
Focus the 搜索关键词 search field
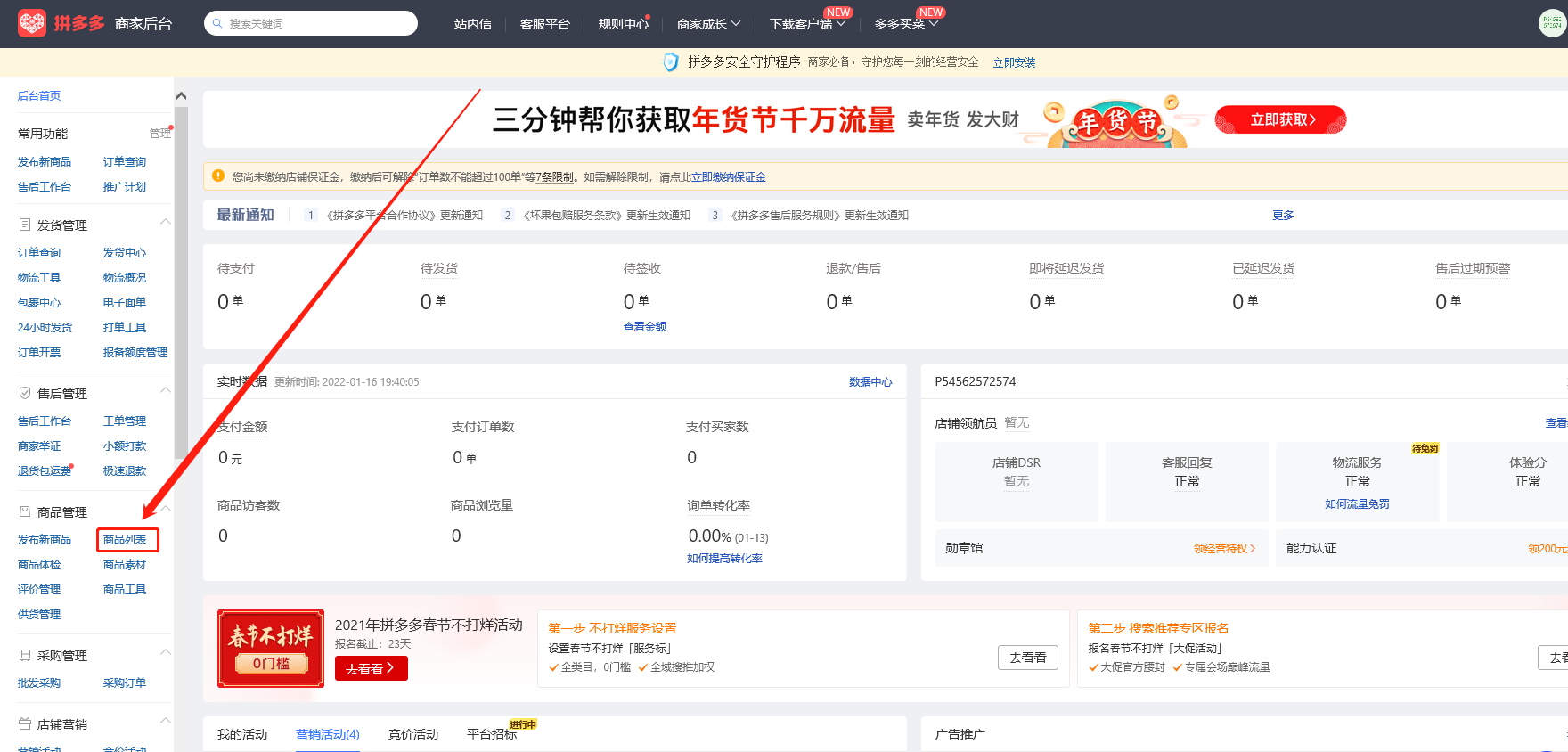[x=311, y=23]
